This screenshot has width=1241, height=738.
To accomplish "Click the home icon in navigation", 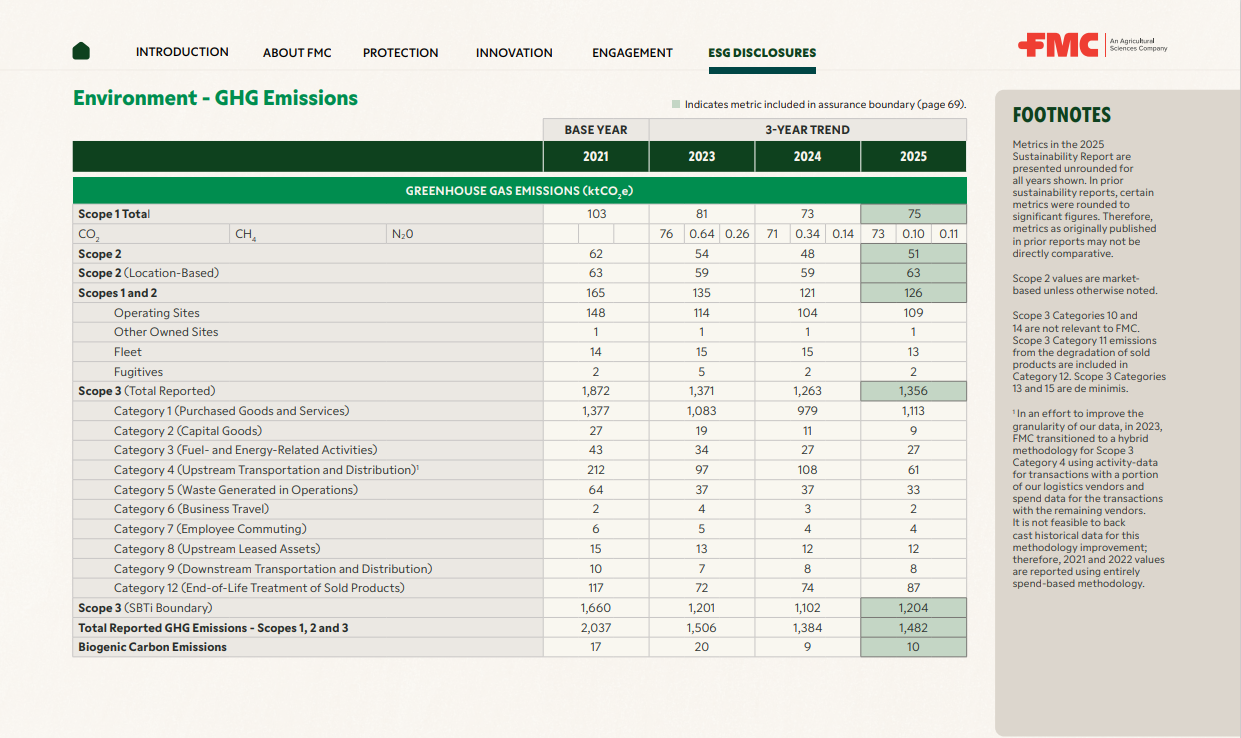I will pos(82,51).
